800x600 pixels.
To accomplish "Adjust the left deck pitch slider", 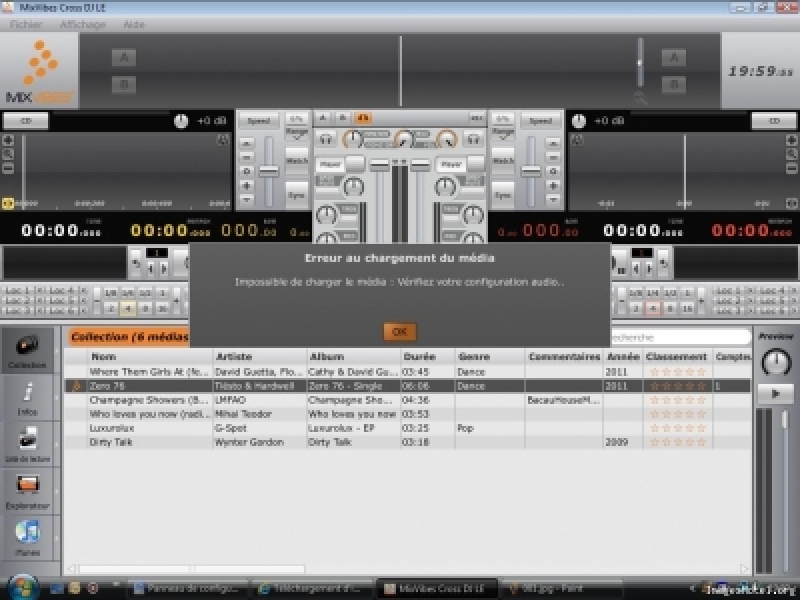I will (268, 171).
